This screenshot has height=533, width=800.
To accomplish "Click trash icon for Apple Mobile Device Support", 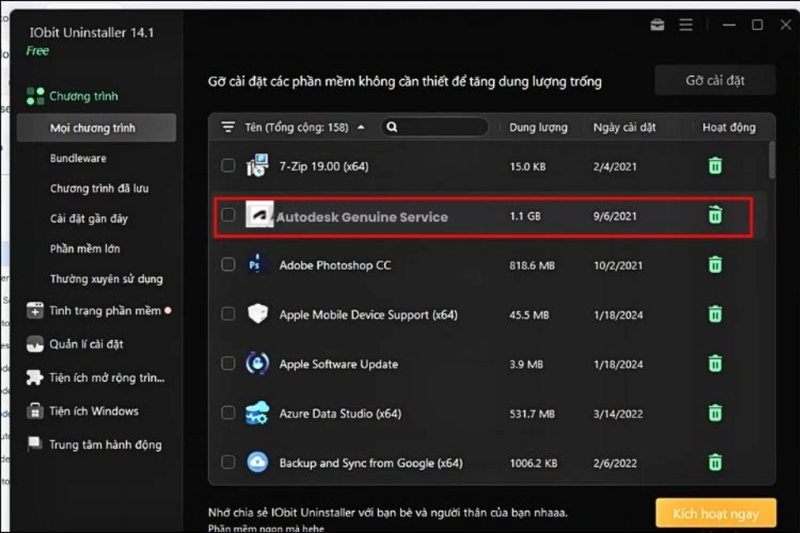I will click(715, 314).
